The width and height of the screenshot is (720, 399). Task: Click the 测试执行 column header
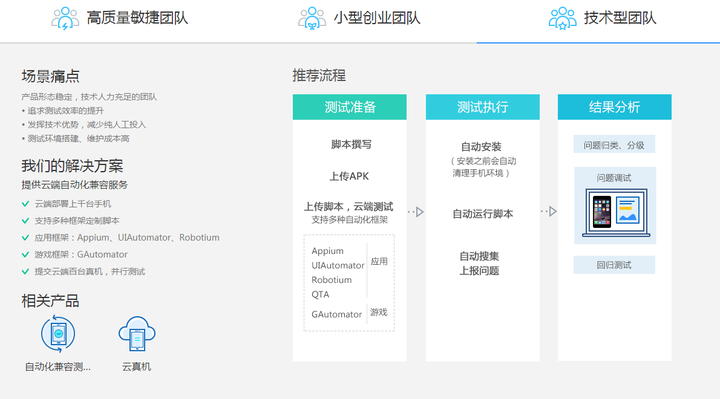[x=483, y=107]
